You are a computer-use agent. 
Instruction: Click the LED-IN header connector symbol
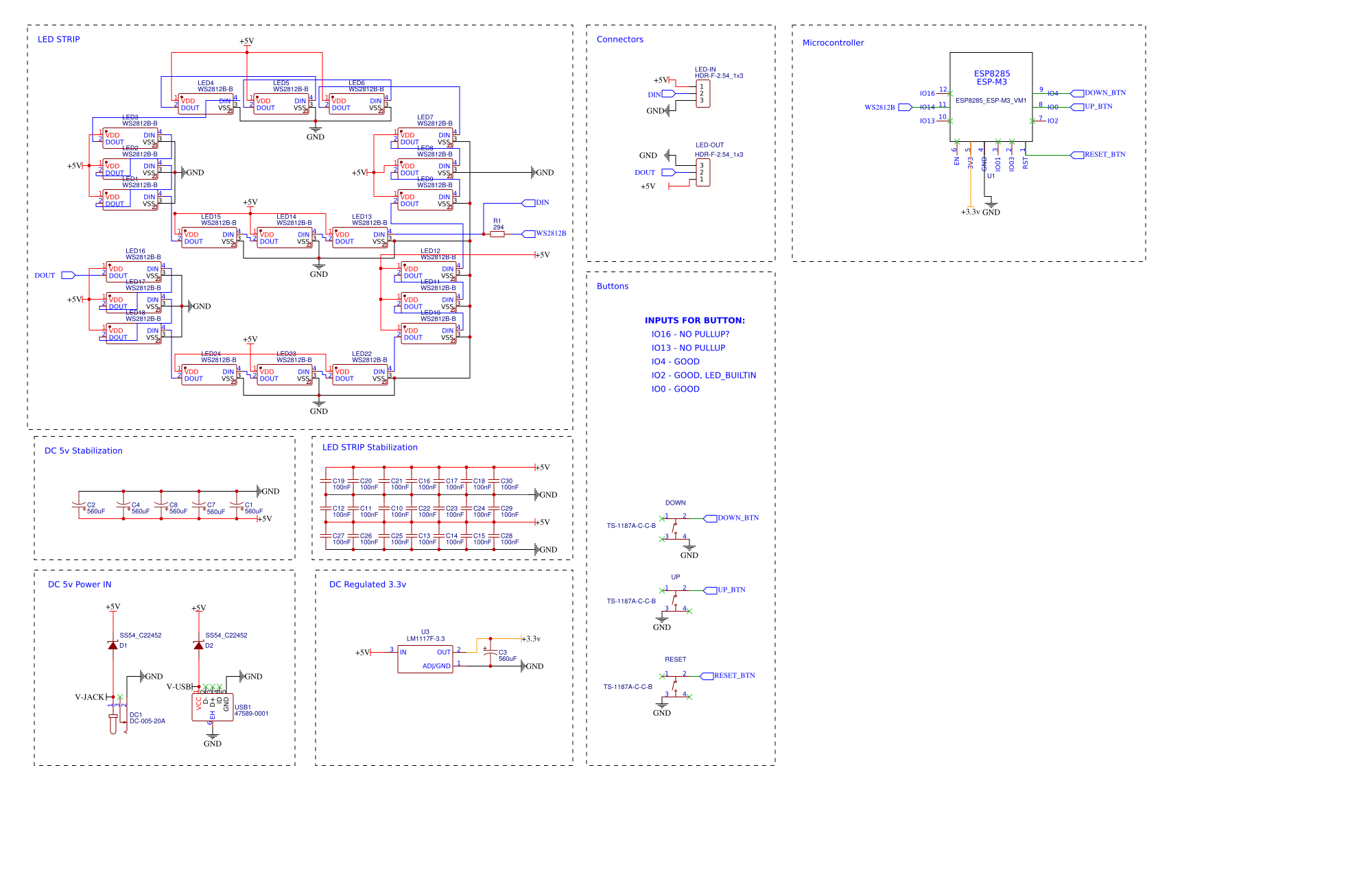click(703, 94)
